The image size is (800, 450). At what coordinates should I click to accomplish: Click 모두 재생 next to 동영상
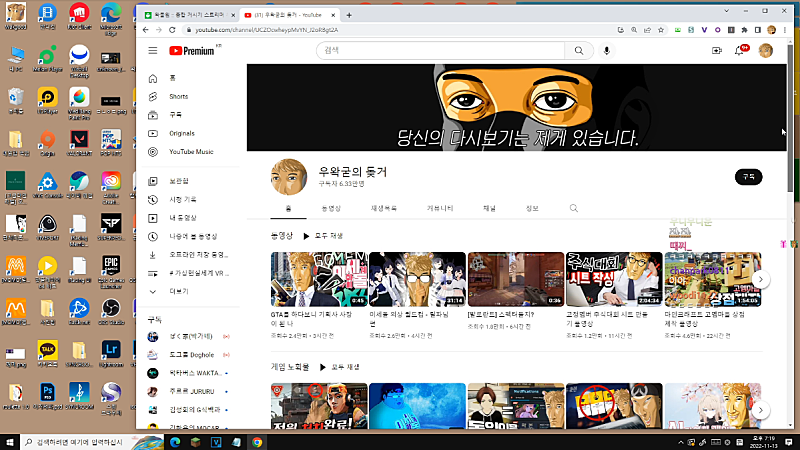(x=322, y=236)
